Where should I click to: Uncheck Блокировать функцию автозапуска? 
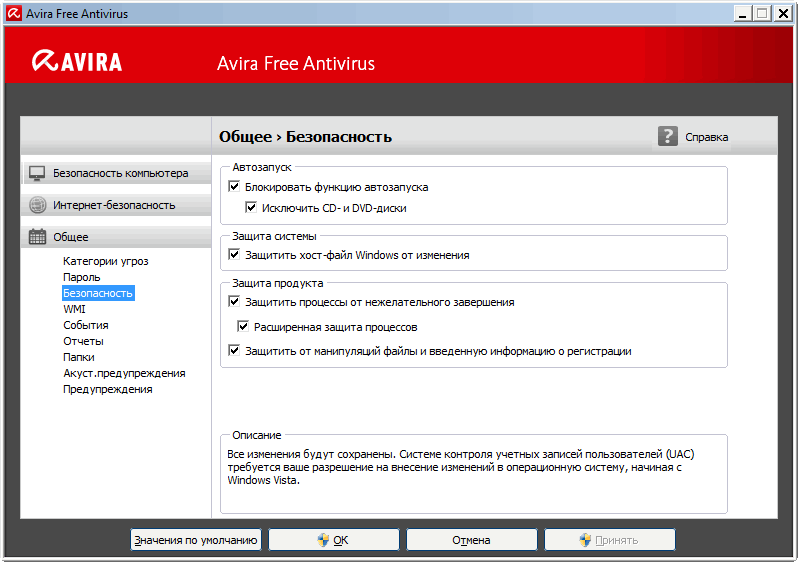[x=235, y=187]
